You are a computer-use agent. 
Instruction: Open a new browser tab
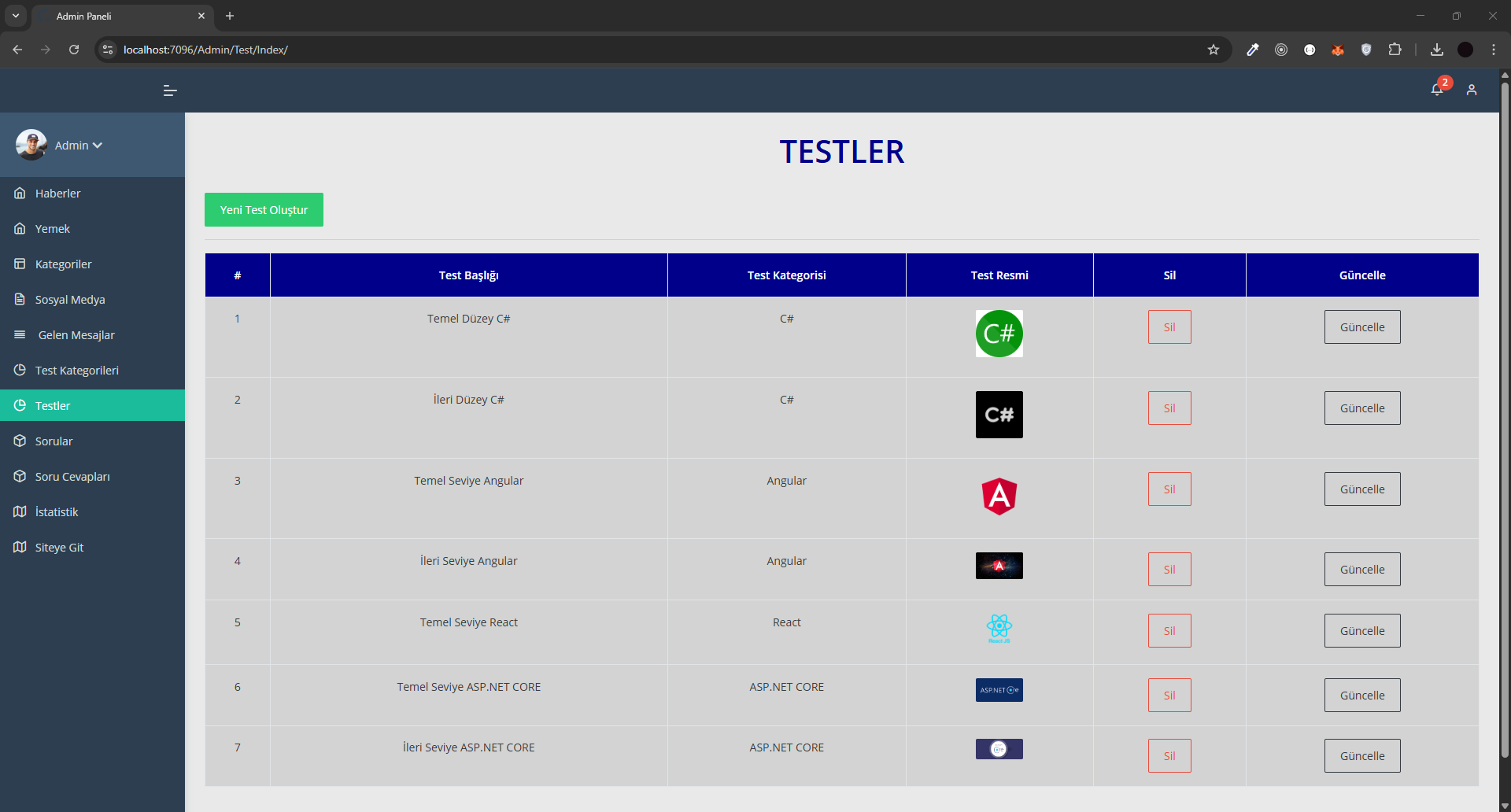point(230,16)
